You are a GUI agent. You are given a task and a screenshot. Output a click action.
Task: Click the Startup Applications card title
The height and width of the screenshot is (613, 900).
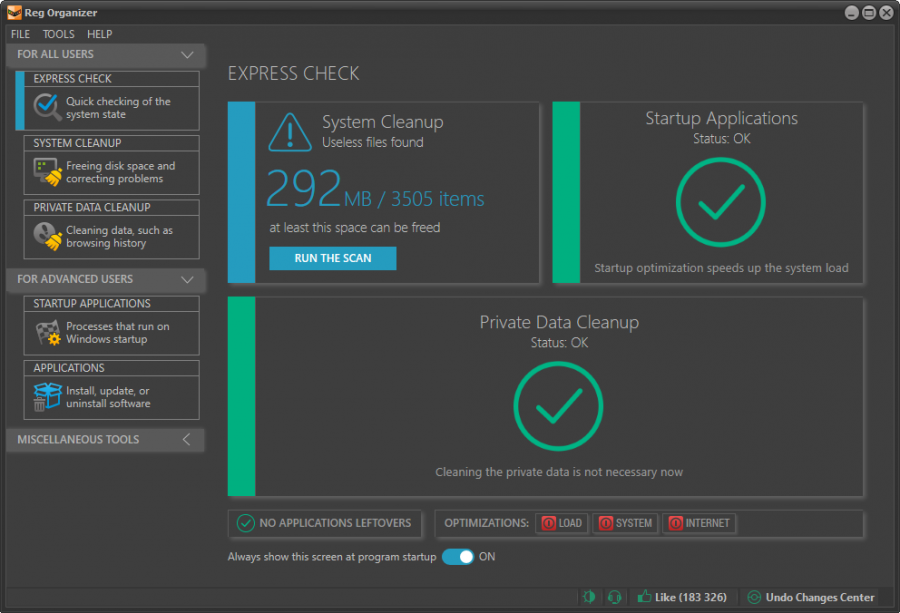coord(721,118)
